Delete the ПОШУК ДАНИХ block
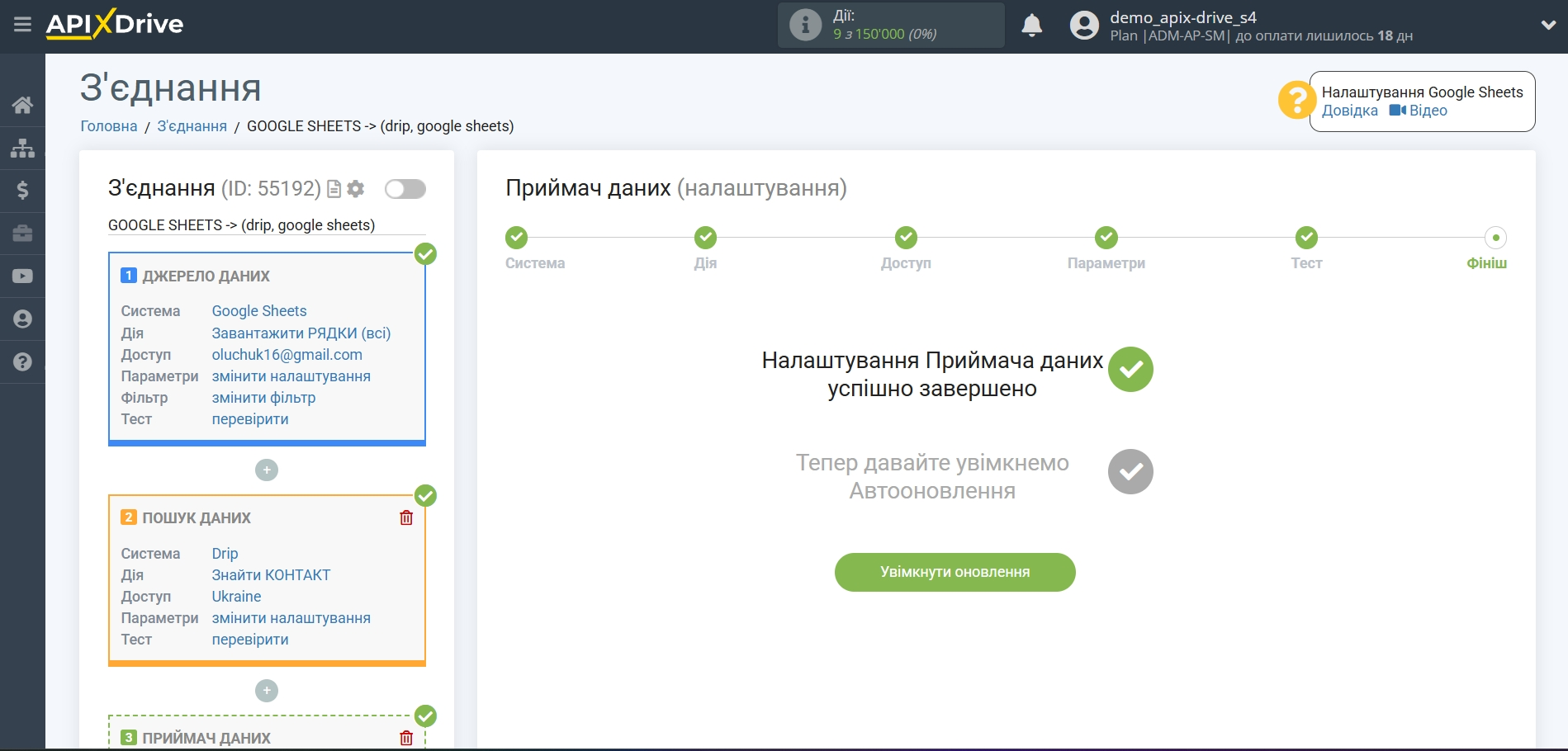 pos(406,517)
